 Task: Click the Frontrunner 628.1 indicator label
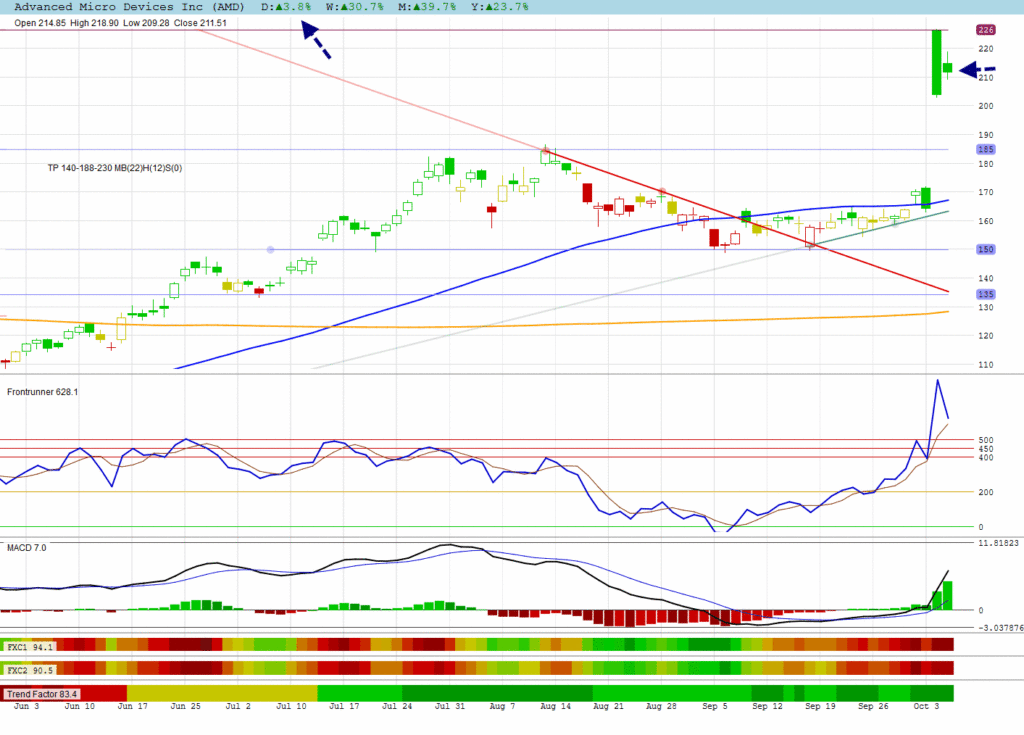click(x=43, y=392)
